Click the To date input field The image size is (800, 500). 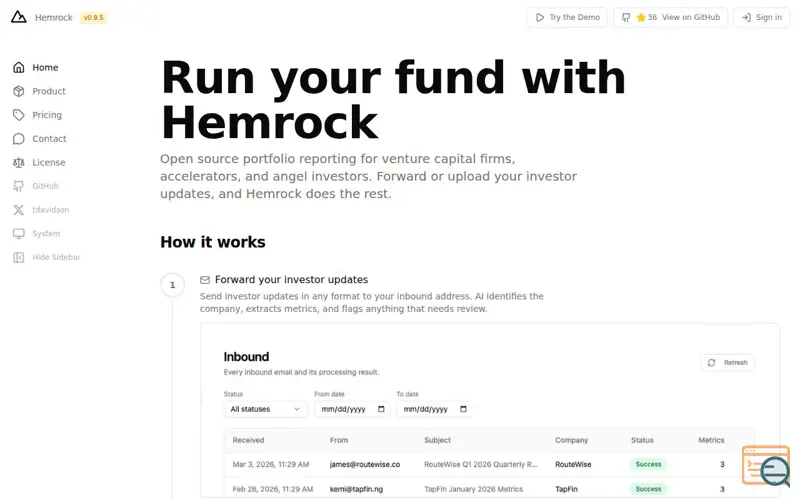click(434, 409)
